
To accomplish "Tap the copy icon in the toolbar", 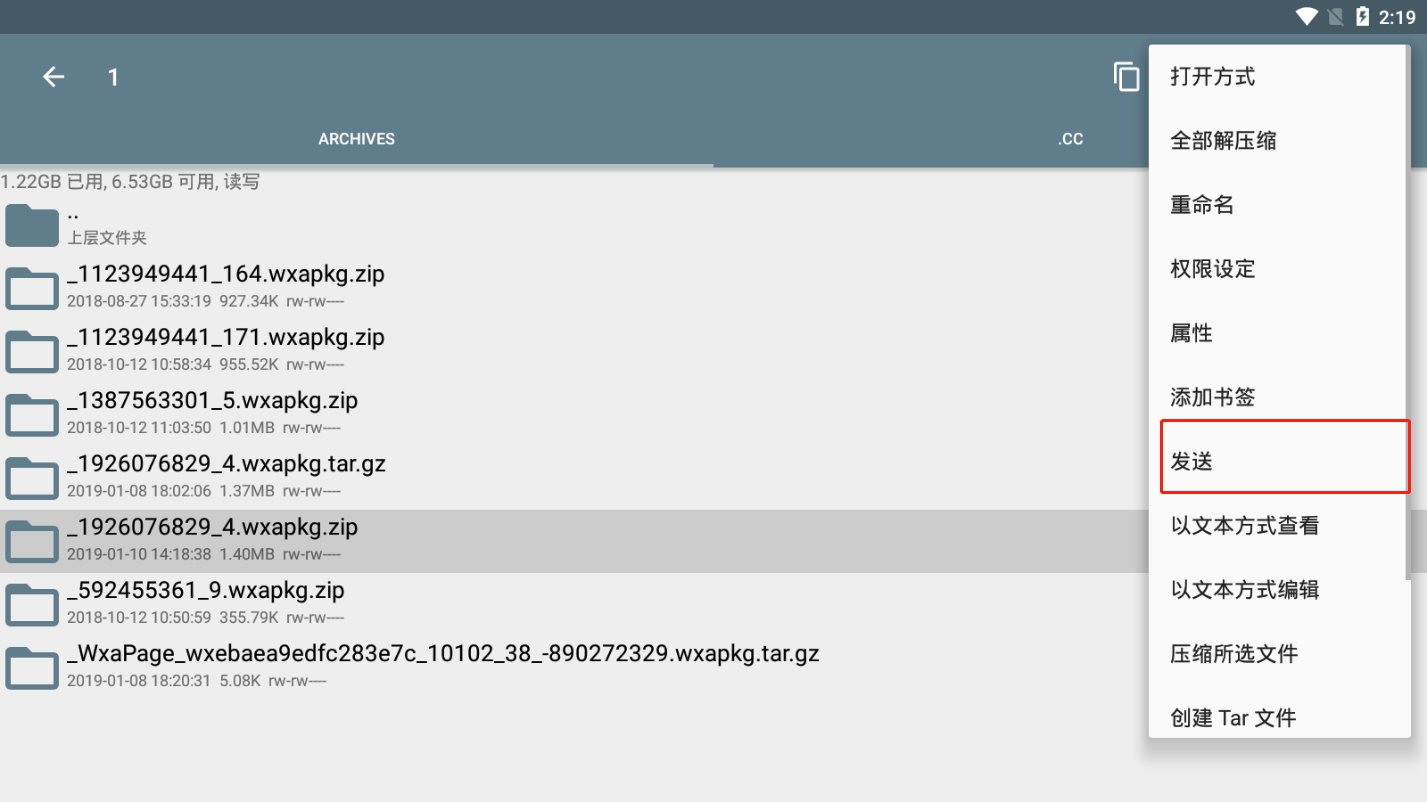I will pos(1127,77).
